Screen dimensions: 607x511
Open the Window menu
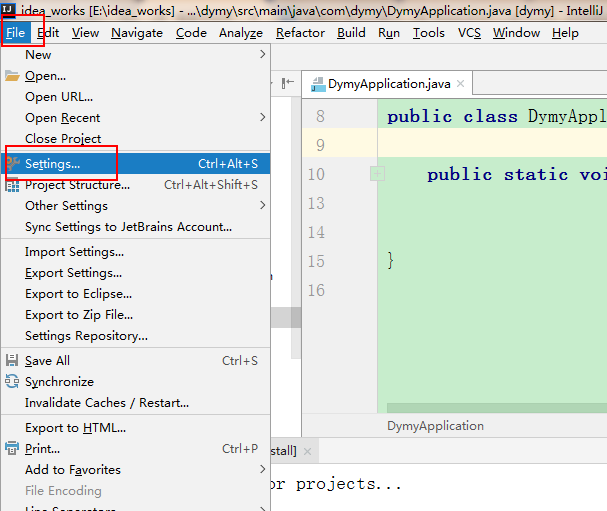pos(516,33)
